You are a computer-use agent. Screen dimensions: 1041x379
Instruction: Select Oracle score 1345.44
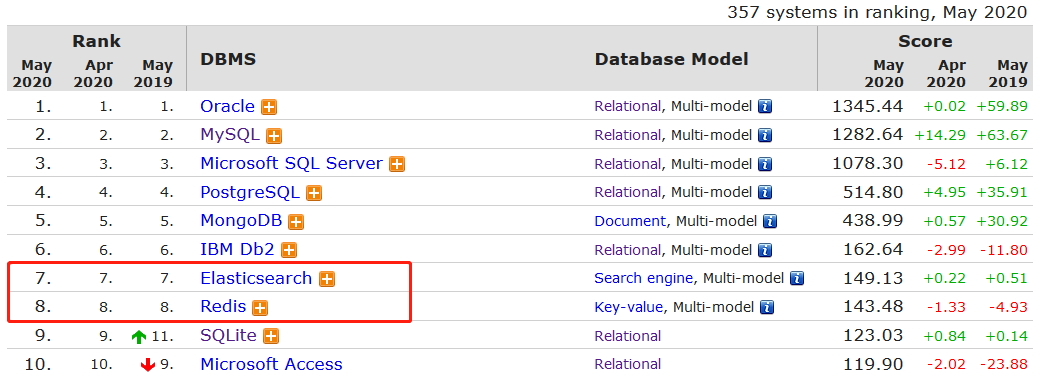[868, 106]
